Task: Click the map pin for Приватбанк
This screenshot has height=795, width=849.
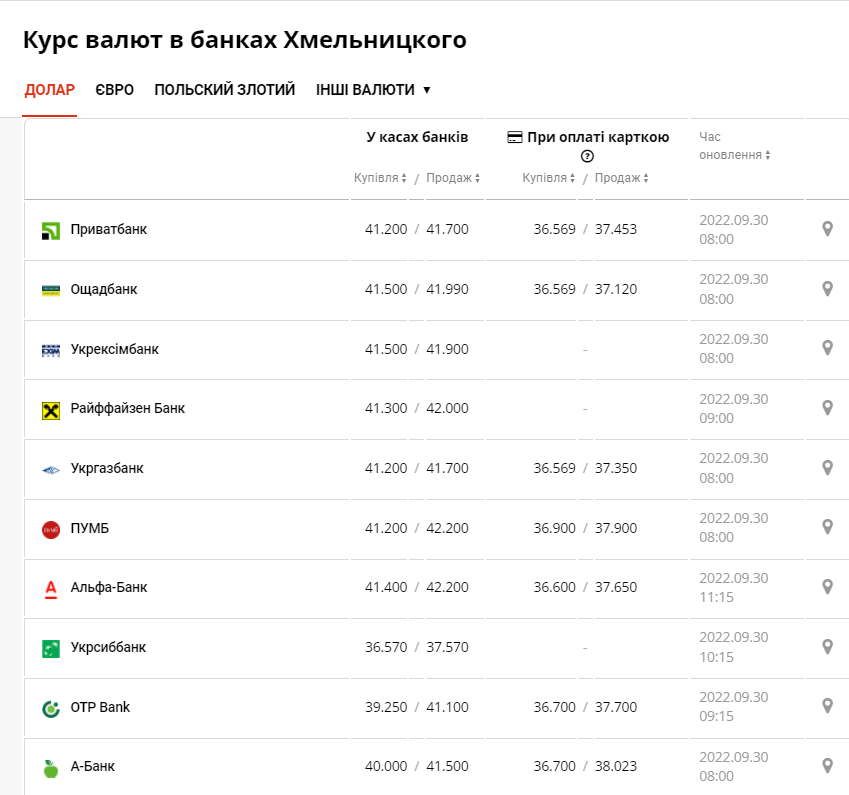Action: pos(827,229)
